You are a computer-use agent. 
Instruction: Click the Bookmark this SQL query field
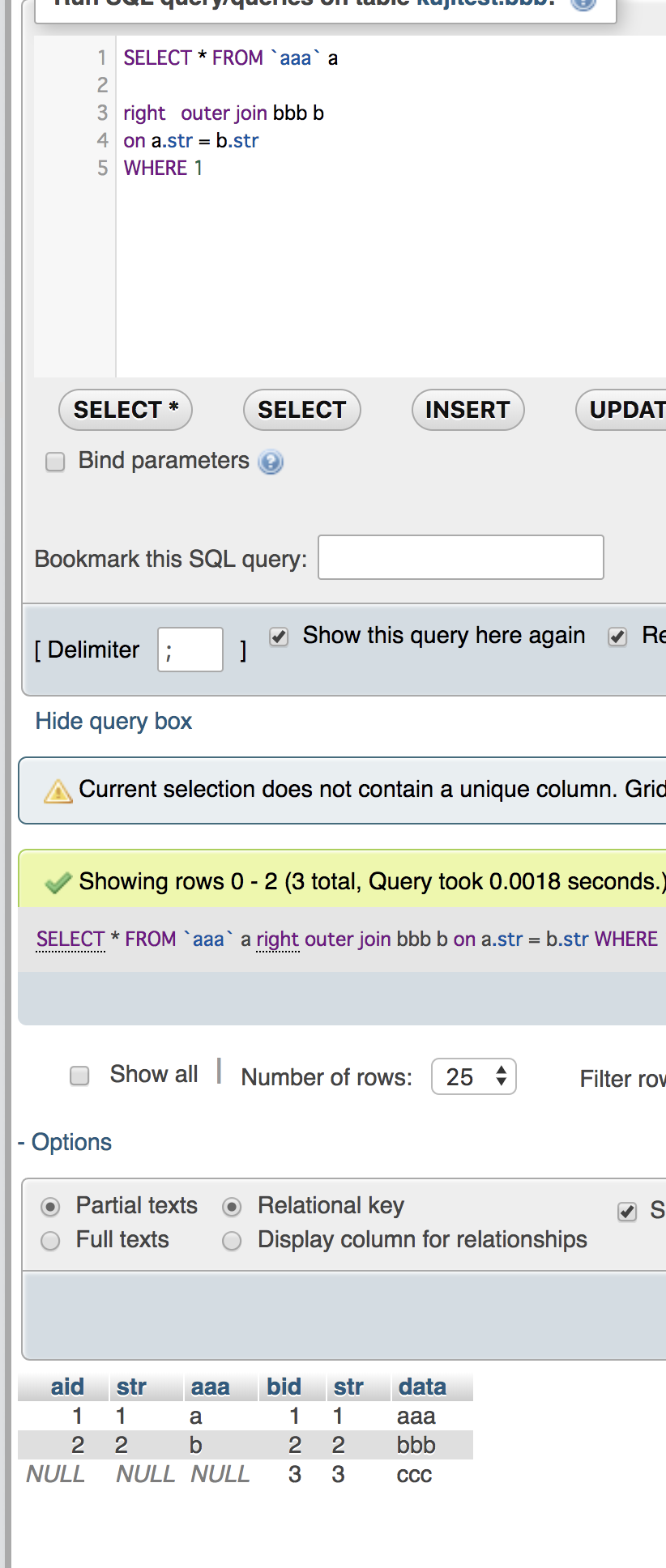(x=460, y=557)
